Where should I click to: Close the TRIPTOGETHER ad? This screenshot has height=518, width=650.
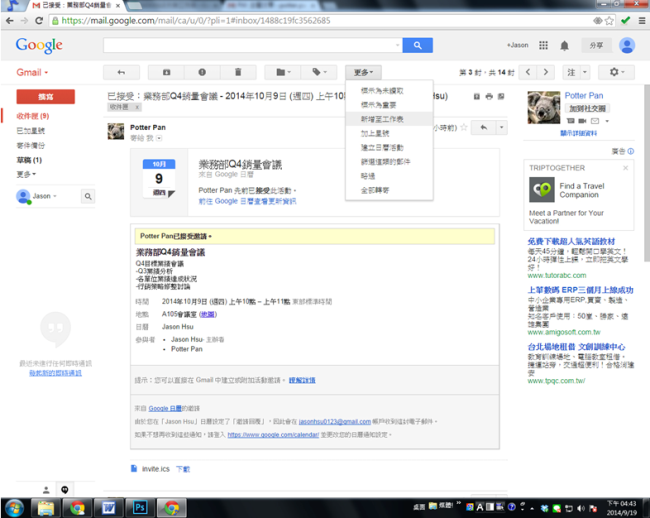[x=626, y=168]
